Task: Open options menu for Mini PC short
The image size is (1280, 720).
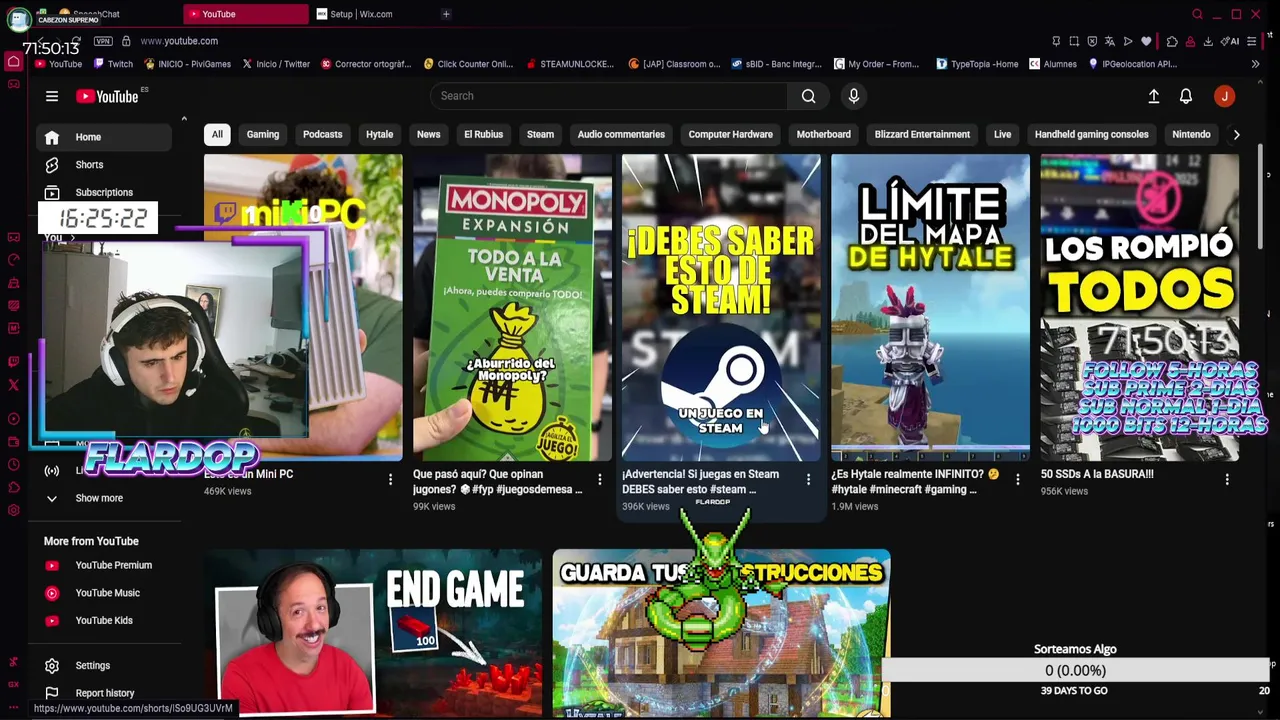Action: [391, 480]
